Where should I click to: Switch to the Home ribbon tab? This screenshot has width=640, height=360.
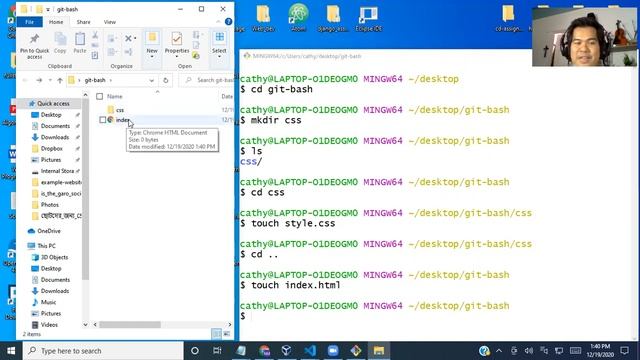pyautogui.click(x=56, y=22)
